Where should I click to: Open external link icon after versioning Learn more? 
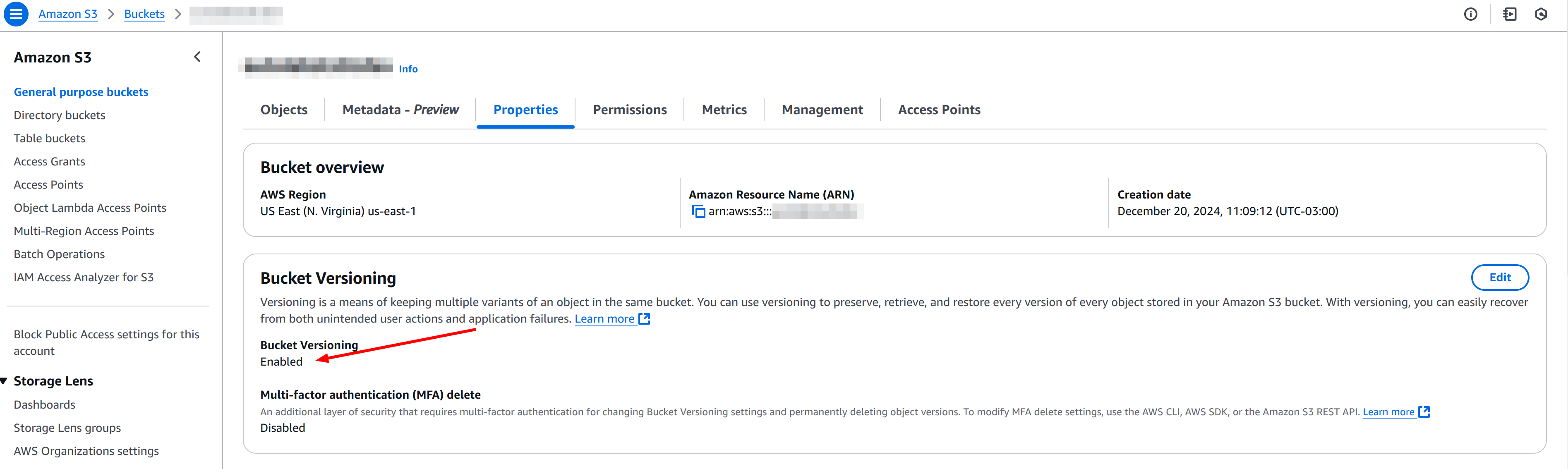click(x=644, y=319)
